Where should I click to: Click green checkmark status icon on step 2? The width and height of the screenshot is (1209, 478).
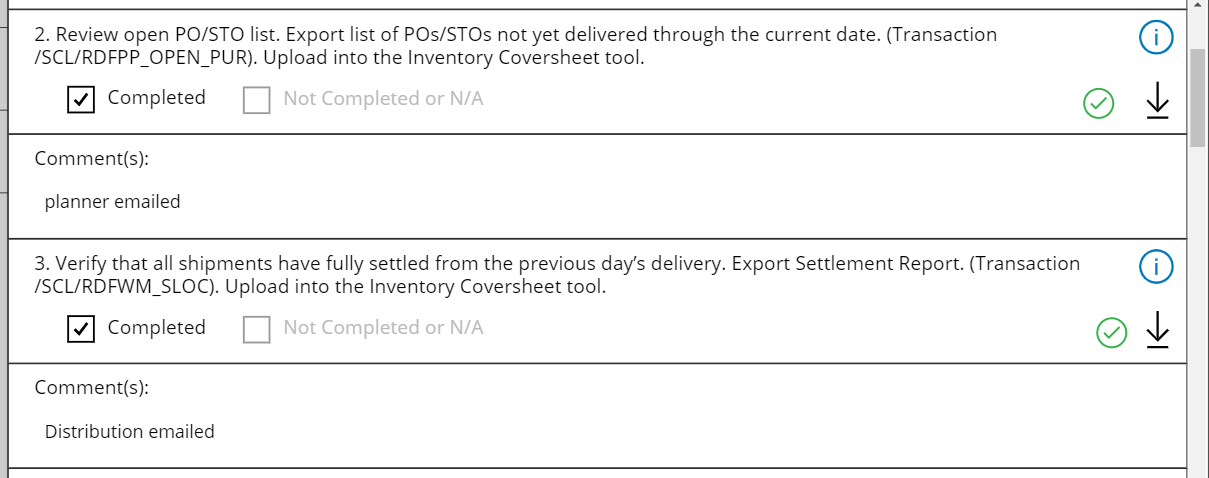click(1099, 103)
